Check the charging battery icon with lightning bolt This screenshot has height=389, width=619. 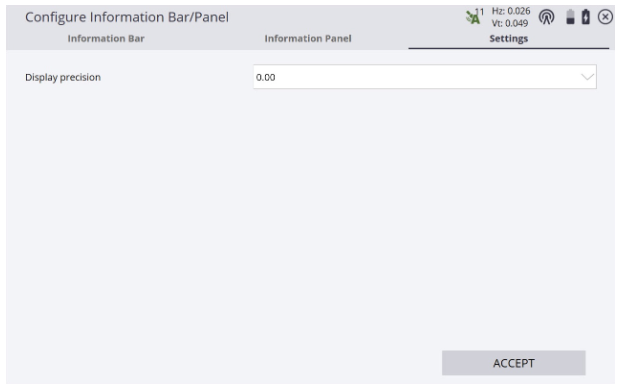tap(586, 17)
